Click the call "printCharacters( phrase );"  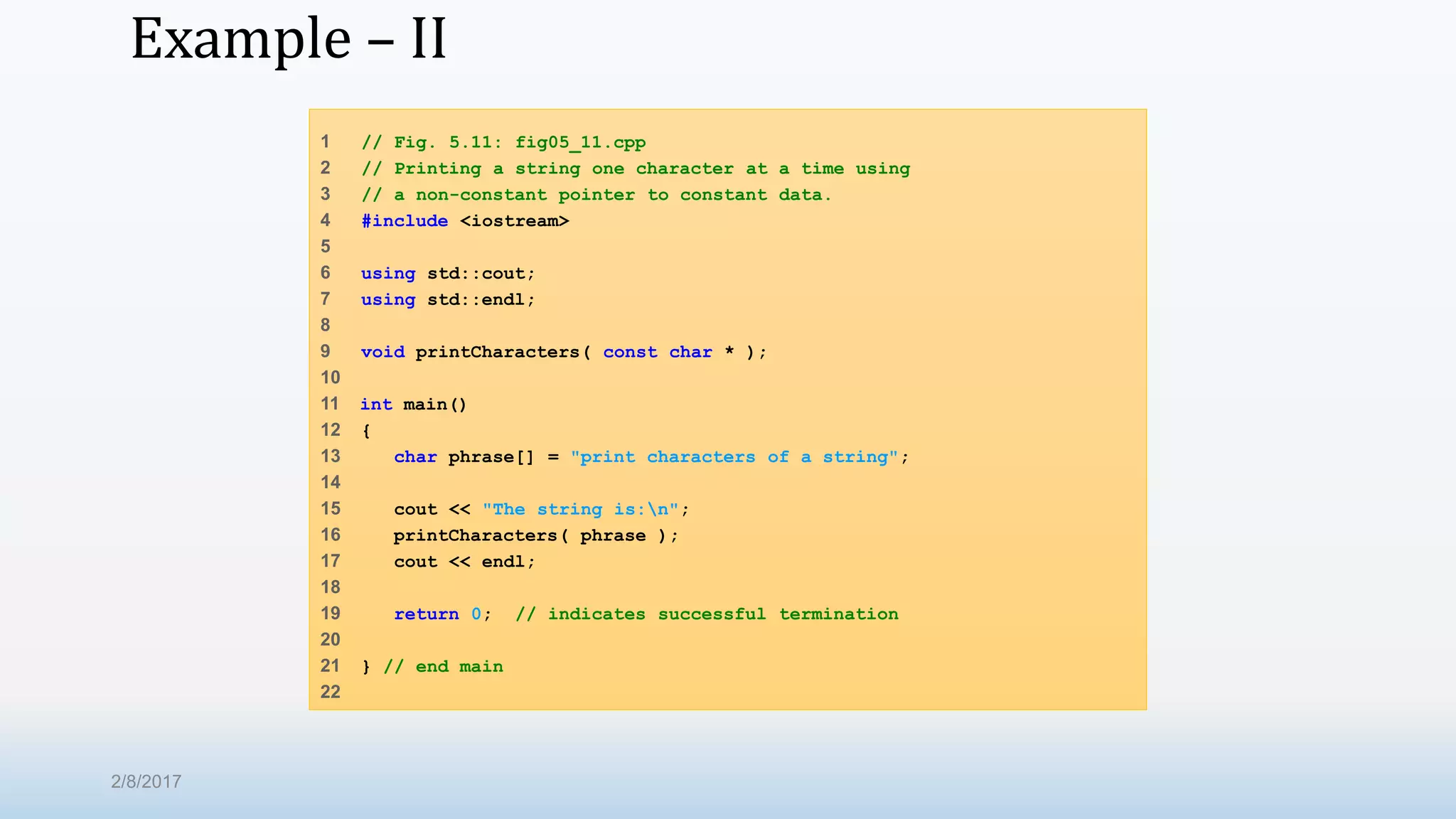coord(536,535)
